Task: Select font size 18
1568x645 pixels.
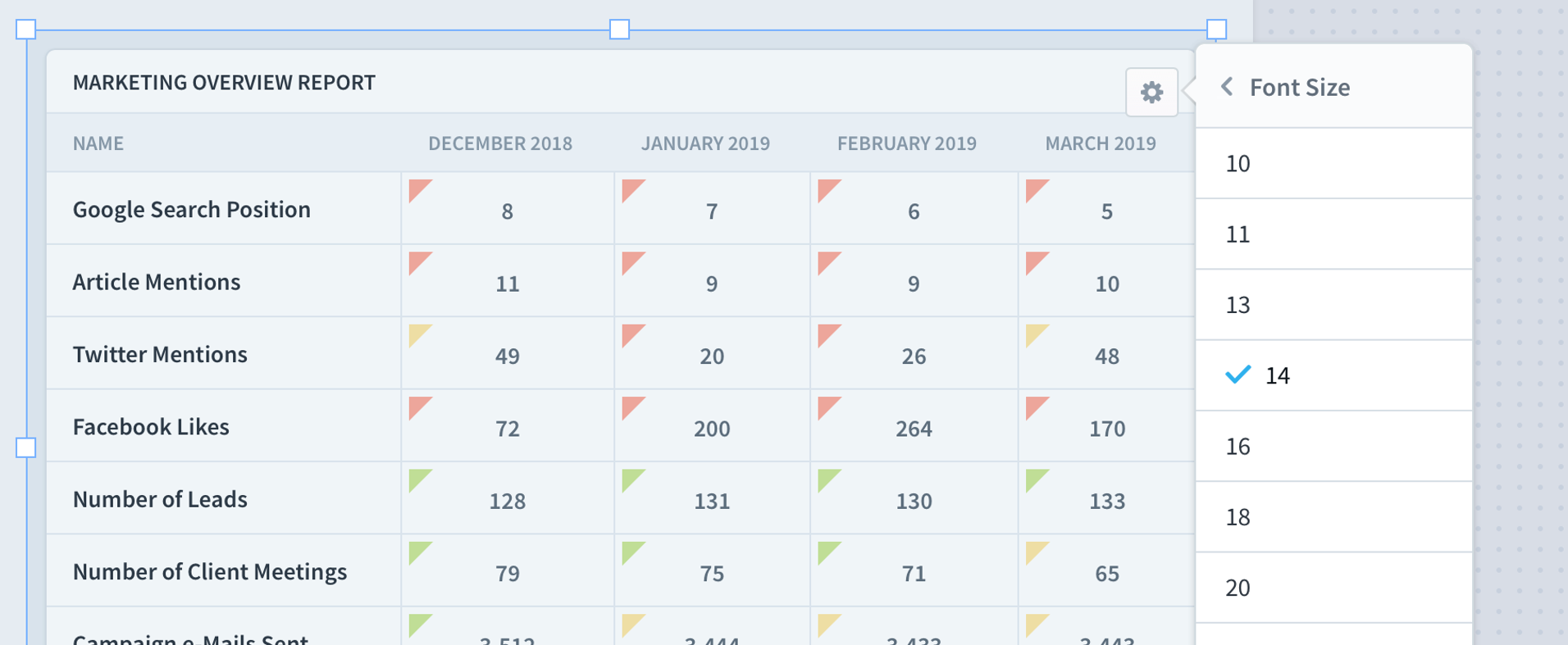Action: (x=1333, y=517)
